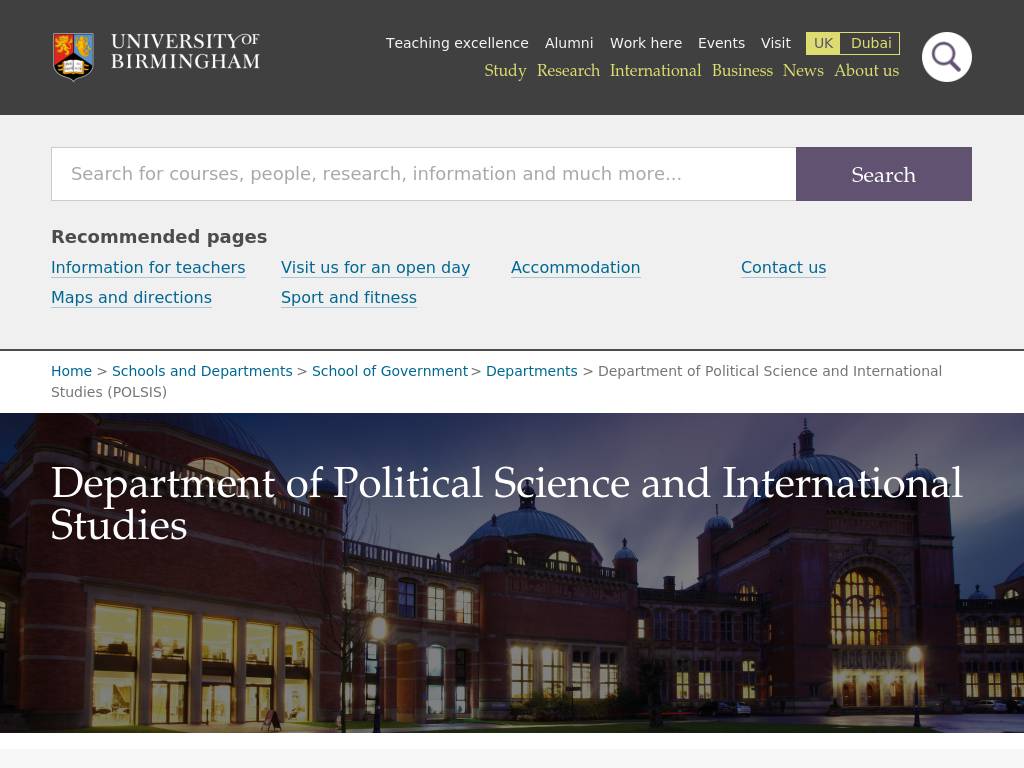
Task: Open the International menu item
Action: click(x=655, y=71)
